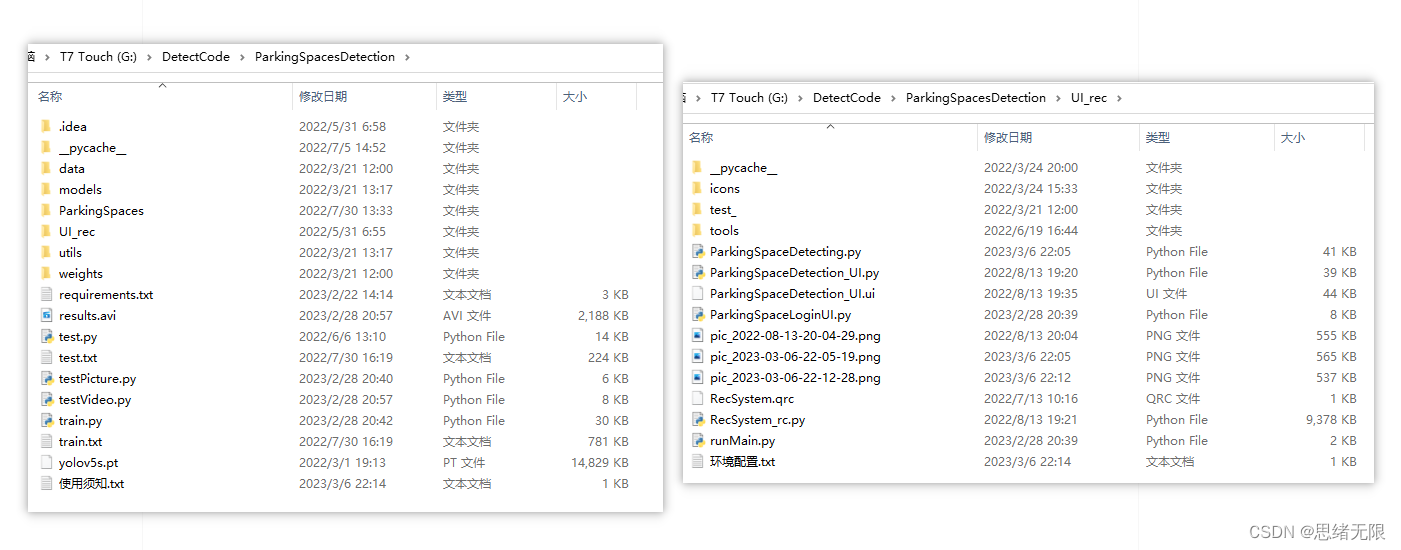Click the RecSystem_rc.py file icon
Screen dimensions: 1401x550
click(697, 419)
